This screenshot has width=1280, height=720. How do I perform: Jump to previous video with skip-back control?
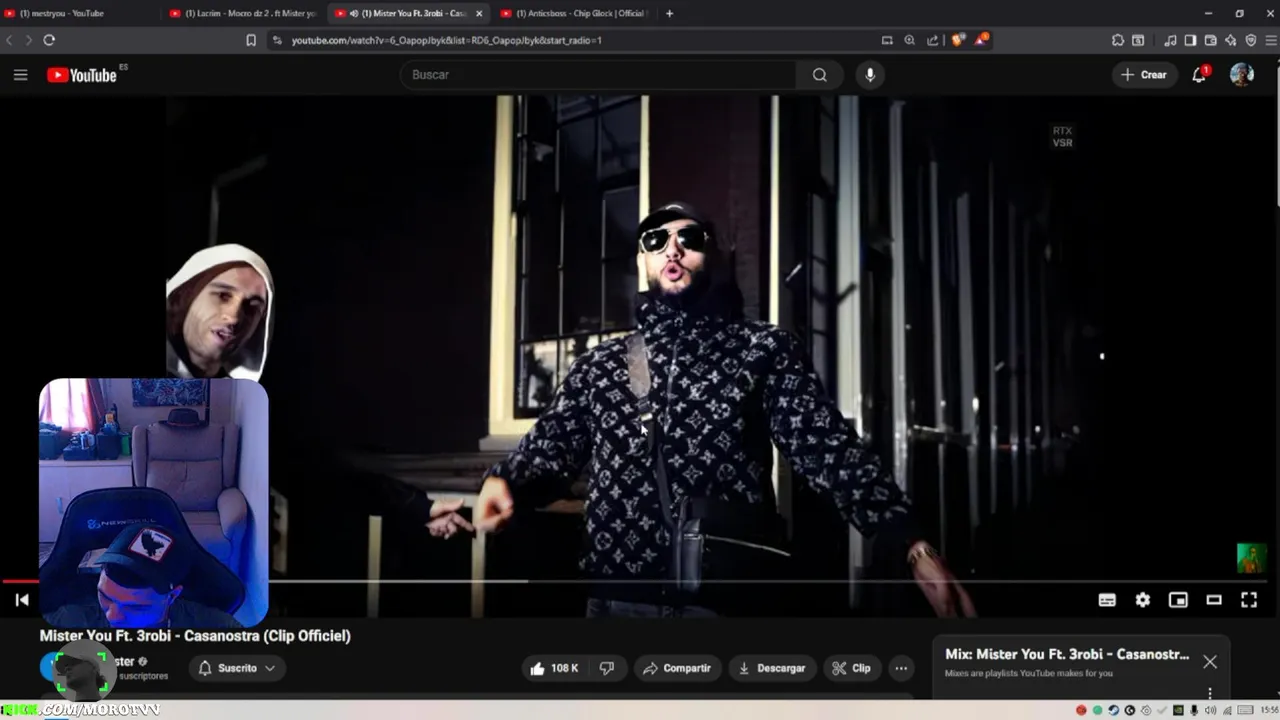pyautogui.click(x=21, y=600)
